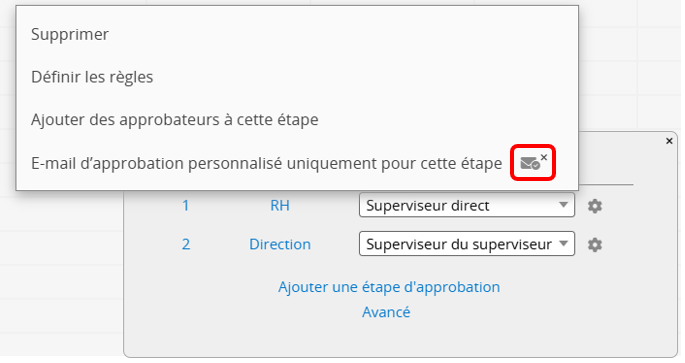Close the approval steps panel
685x363 pixels.
(x=669, y=141)
